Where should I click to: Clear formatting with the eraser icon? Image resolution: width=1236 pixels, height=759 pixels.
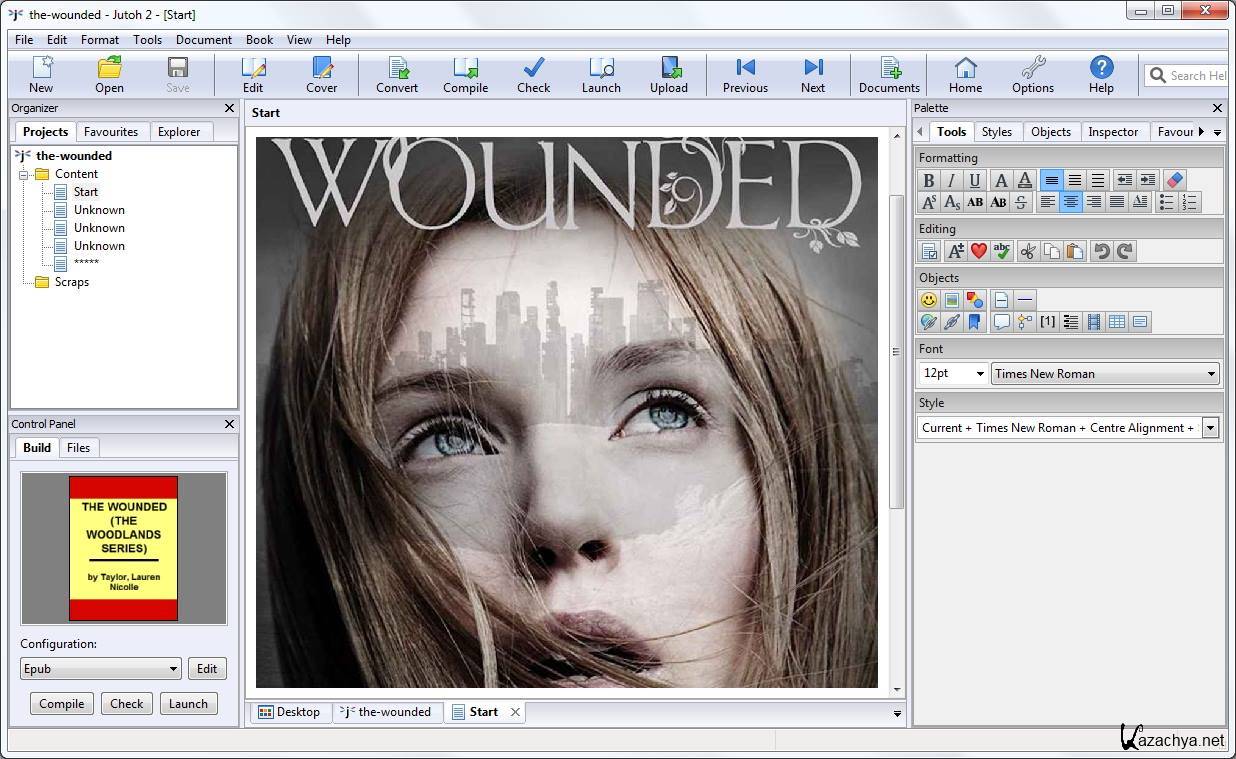point(1174,180)
